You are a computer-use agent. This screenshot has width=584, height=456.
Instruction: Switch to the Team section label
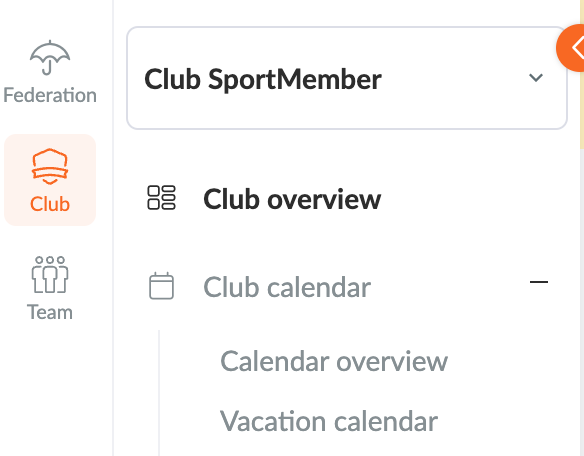pyautogui.click(x=50, y=312)
